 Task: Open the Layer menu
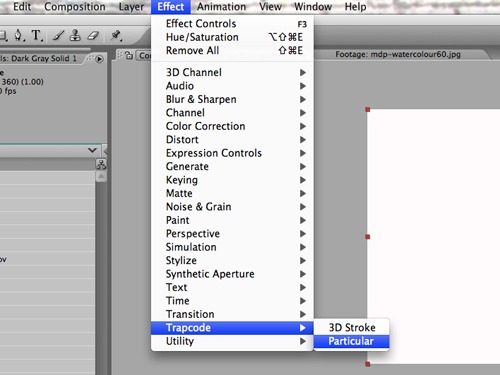click(x=131, y=7)
